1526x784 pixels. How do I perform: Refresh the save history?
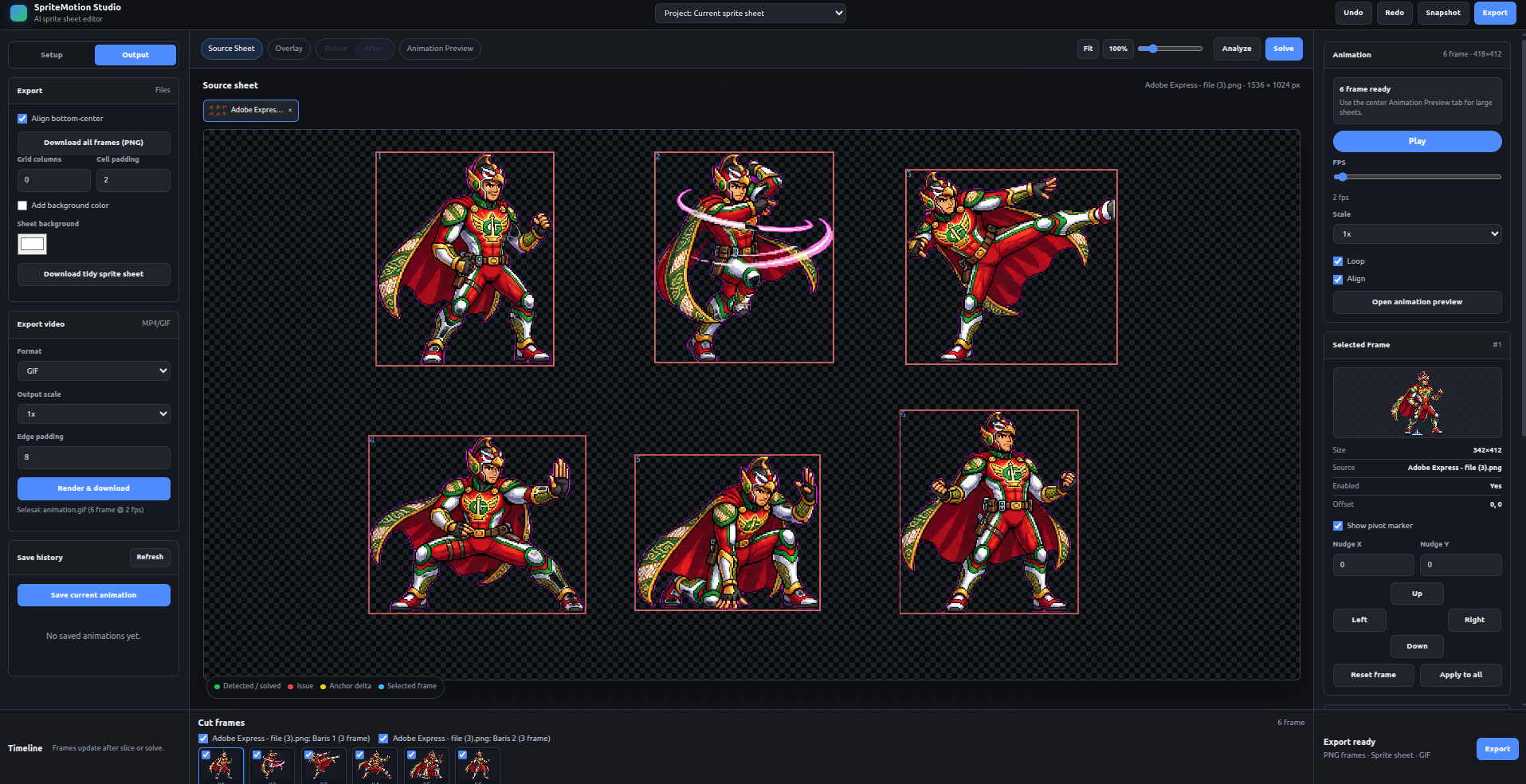[x=150, y=557]
